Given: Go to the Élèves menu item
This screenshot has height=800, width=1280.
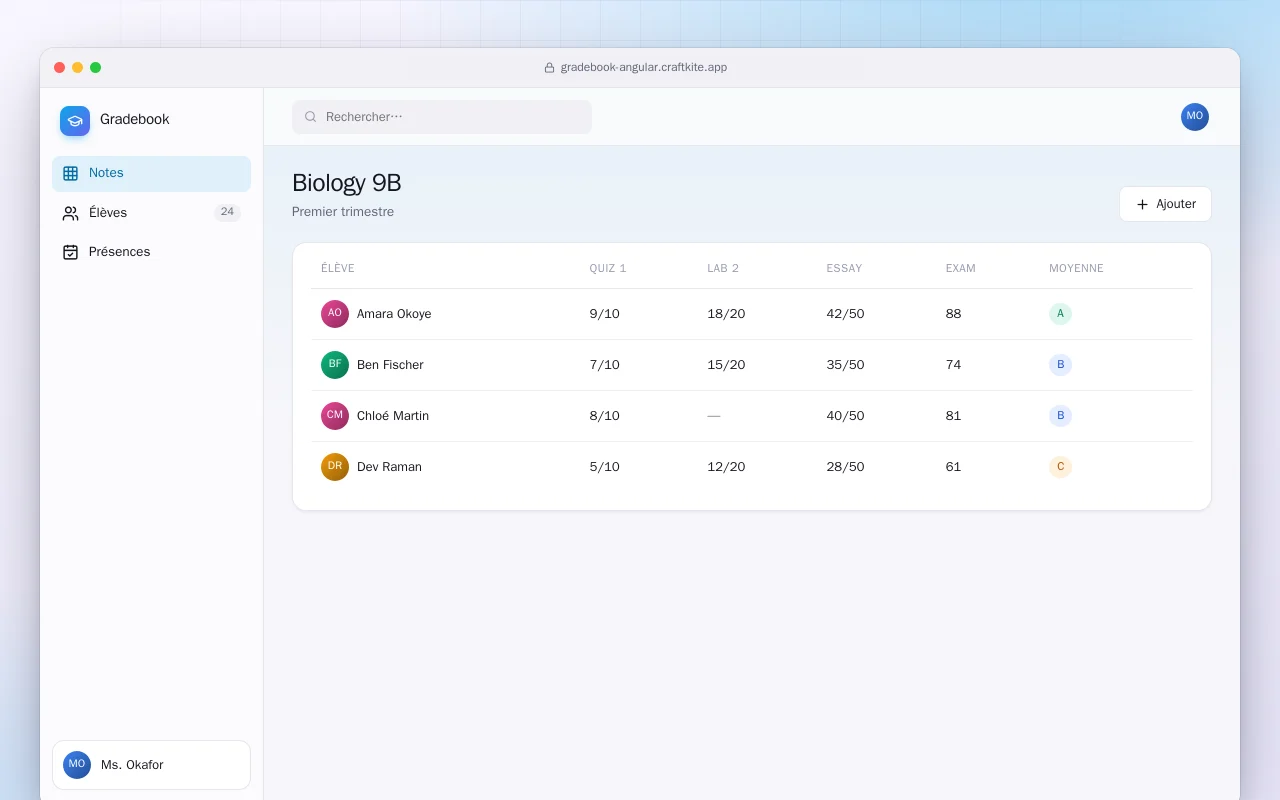Looking at the screenshot, I should pyautogui.click(x=151, y=213).
